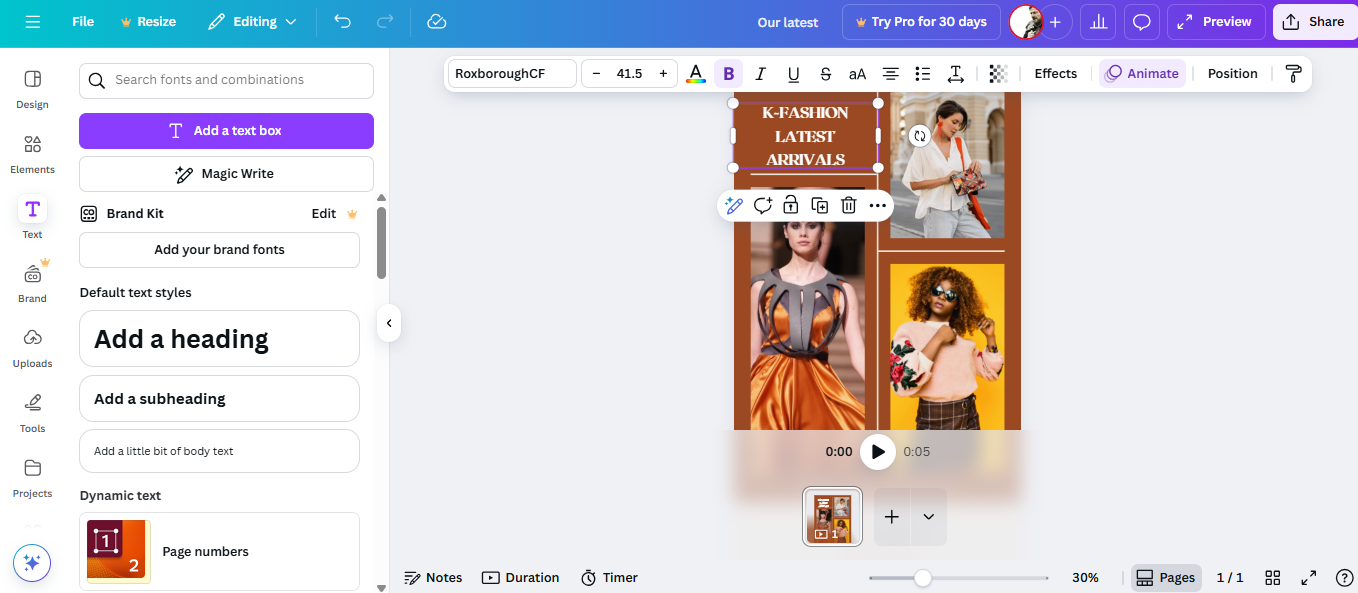
Task: Toggle bold formatting off
Action: [728, 74]
